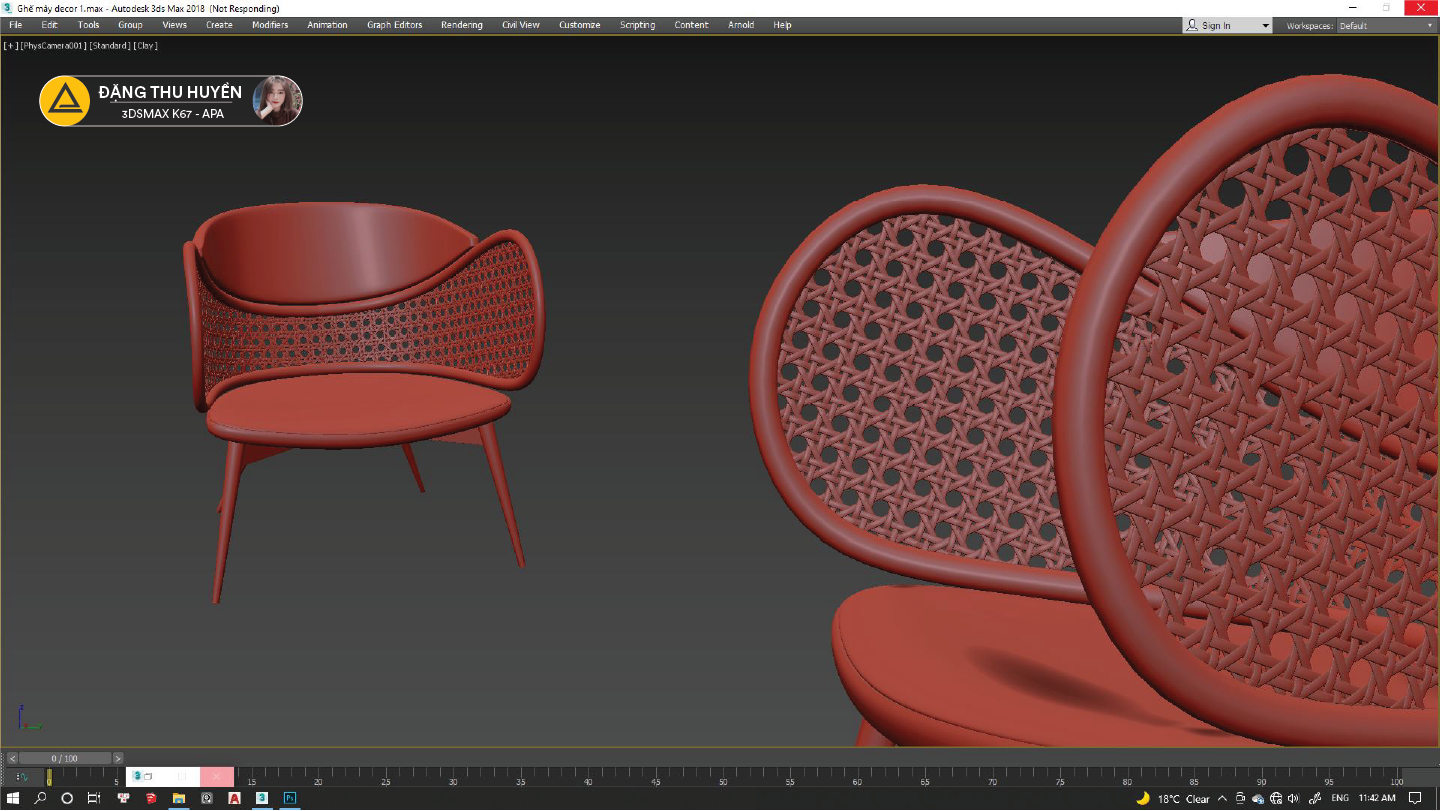Go to previous frame on time slider
Viewport: 1441px width, 811px height.
[x=12, y=758]
